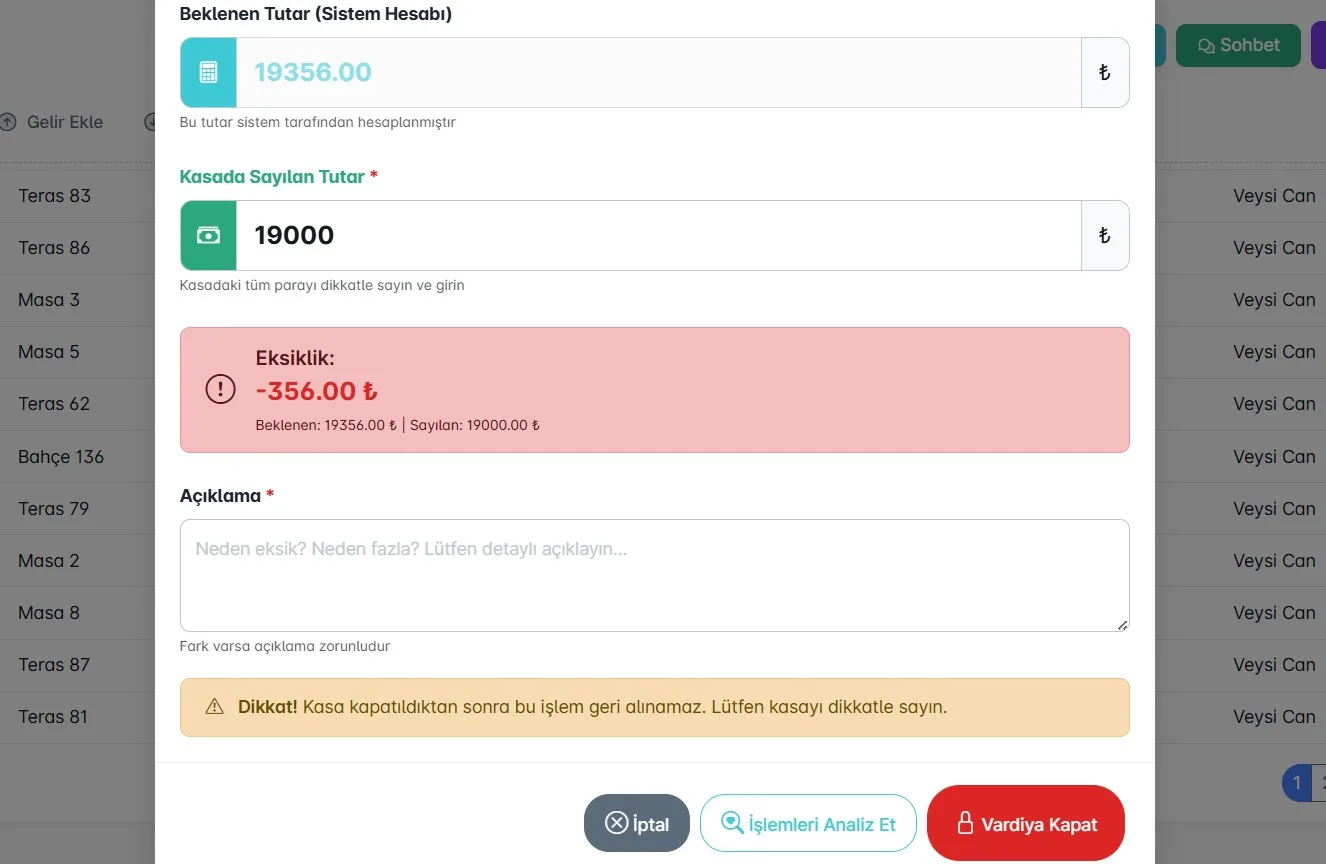Click the lira symbol next to 19356.00

[x=1105, y=72]
